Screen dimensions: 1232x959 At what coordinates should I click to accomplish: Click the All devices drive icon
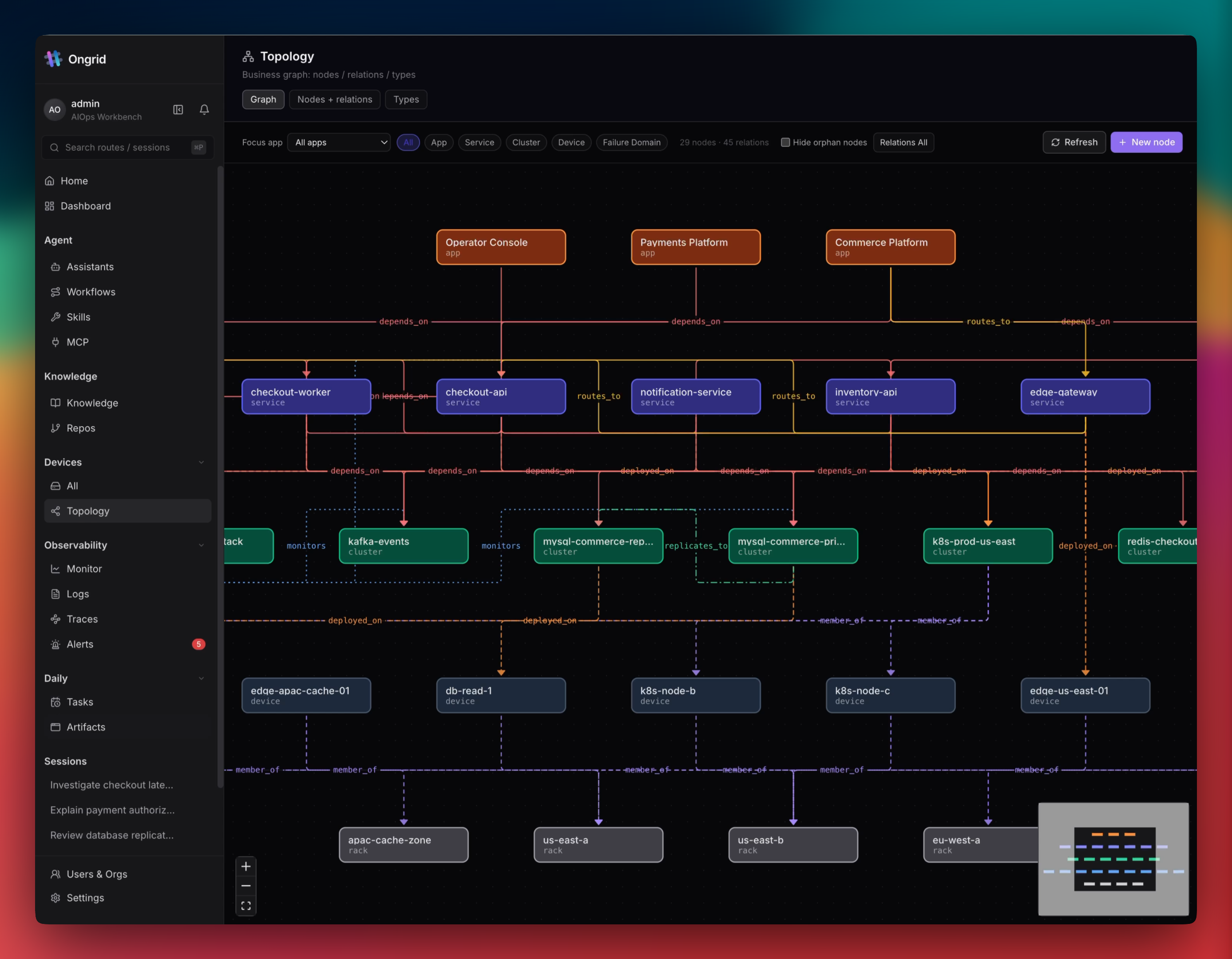click(55, 486)
